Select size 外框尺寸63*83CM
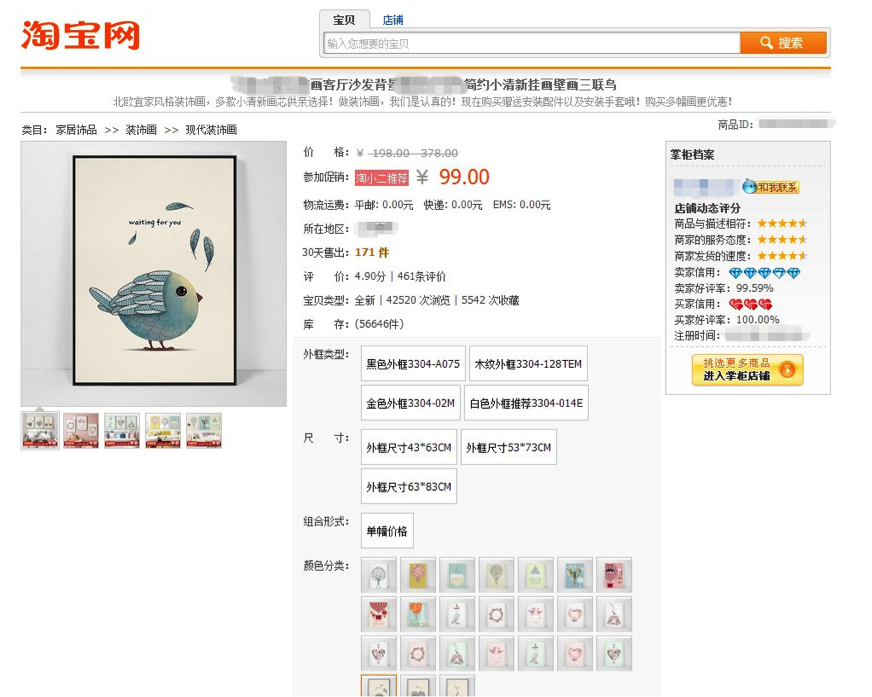The width and height of the screenshot is (872, 697). (409, 487)
